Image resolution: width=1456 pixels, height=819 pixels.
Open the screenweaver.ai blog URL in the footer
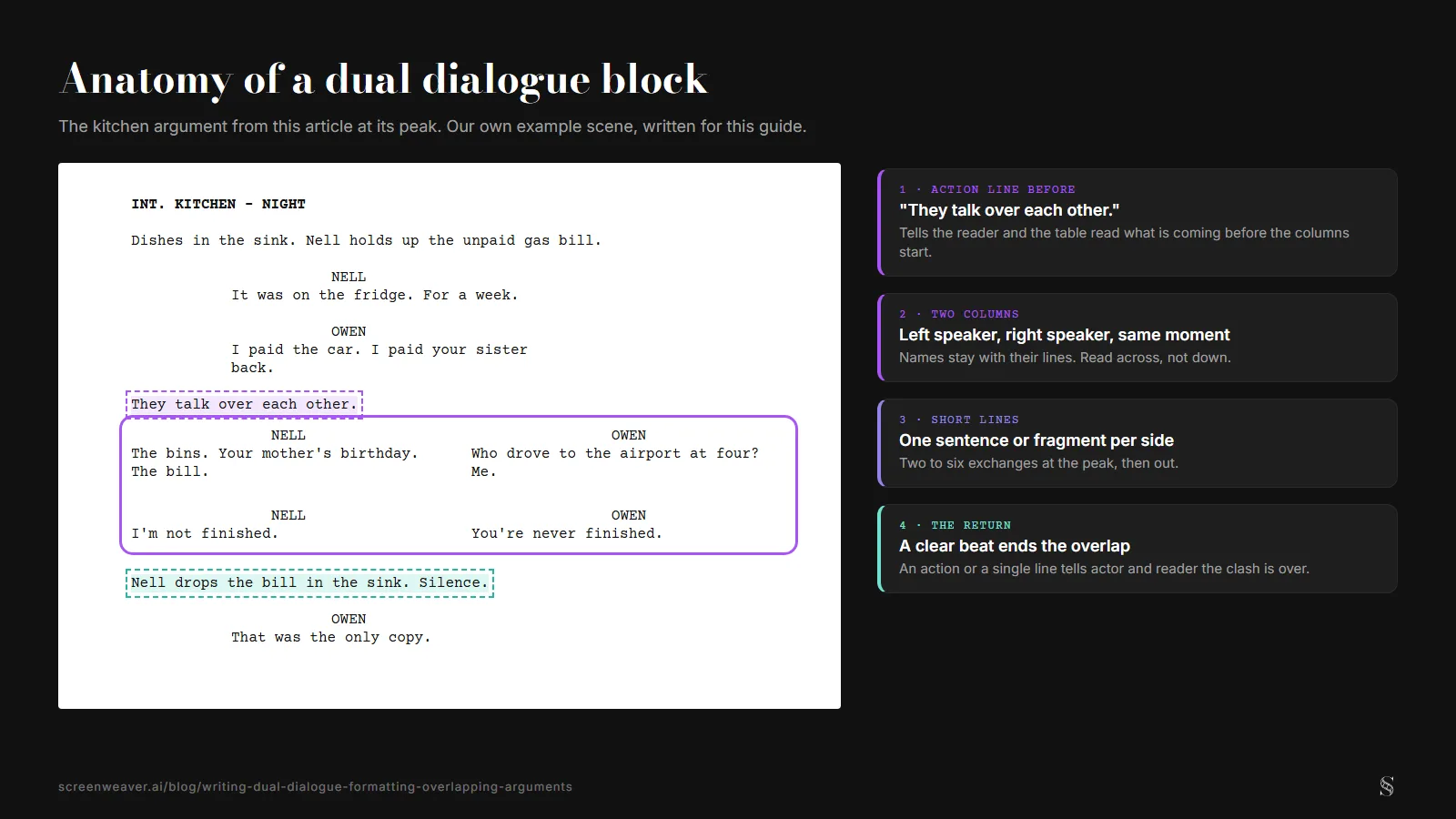[315, 787]
